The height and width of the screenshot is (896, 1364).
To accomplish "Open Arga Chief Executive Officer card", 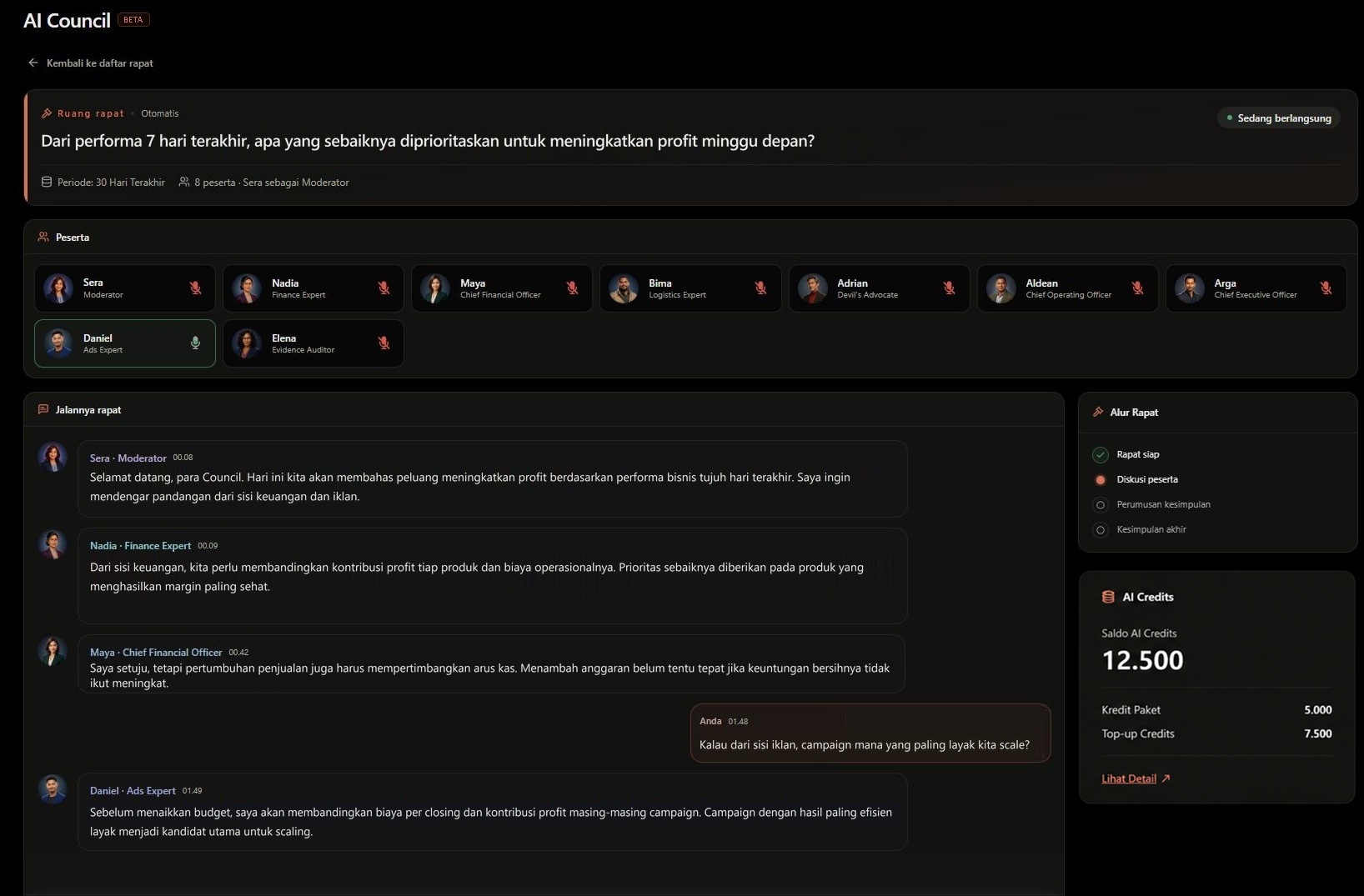I will [x=1256, y=288].
